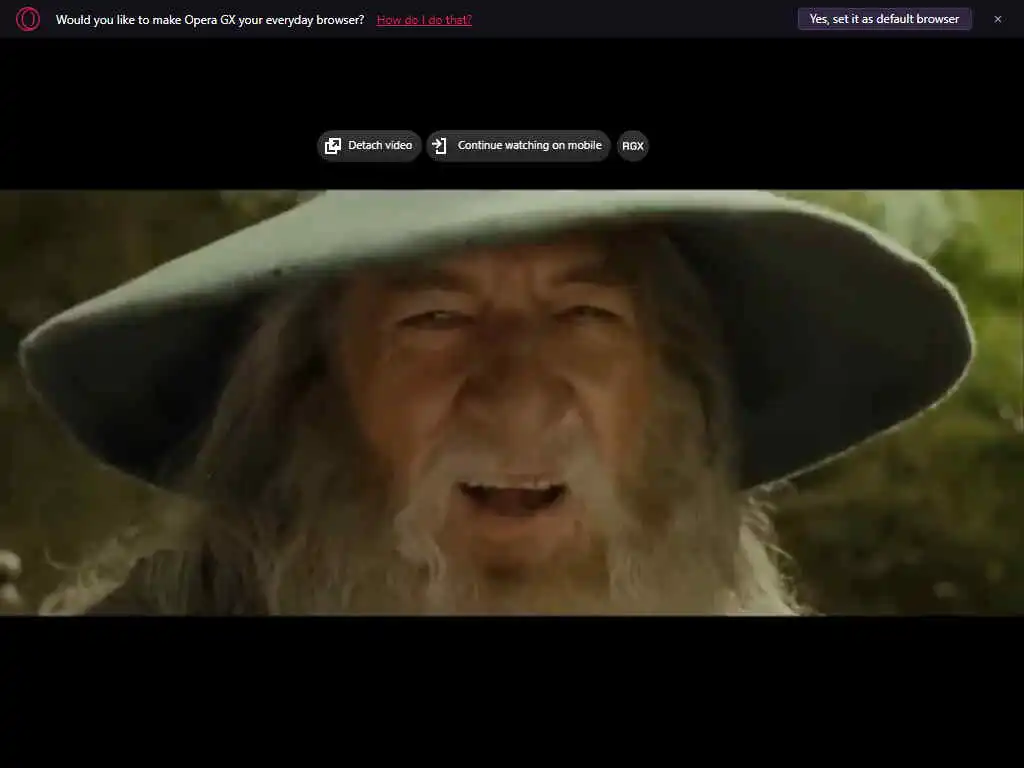Dismiss the default browser notification bar
Screen dimensions: 1024x768
[x=997, y=19]
